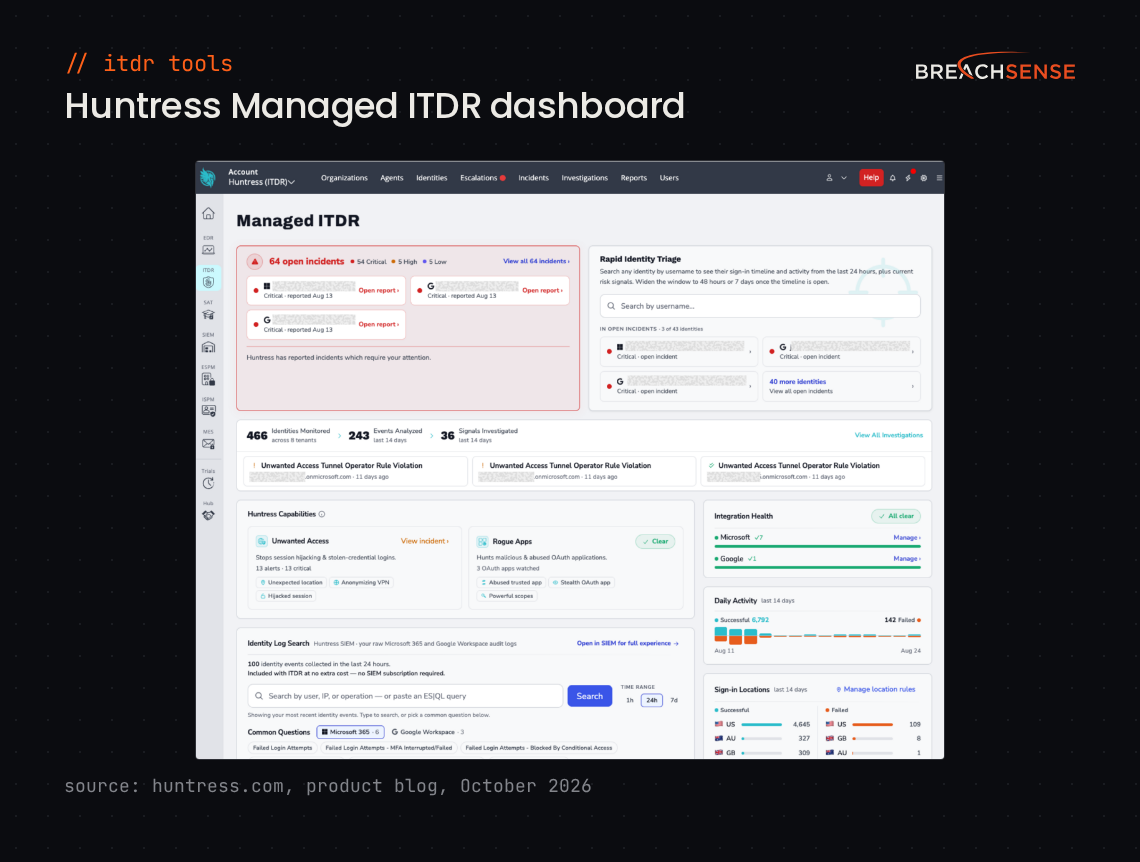Click the Search by username input field
Image resolution: width=1140 pixels, height=862 pixels.
760,306
